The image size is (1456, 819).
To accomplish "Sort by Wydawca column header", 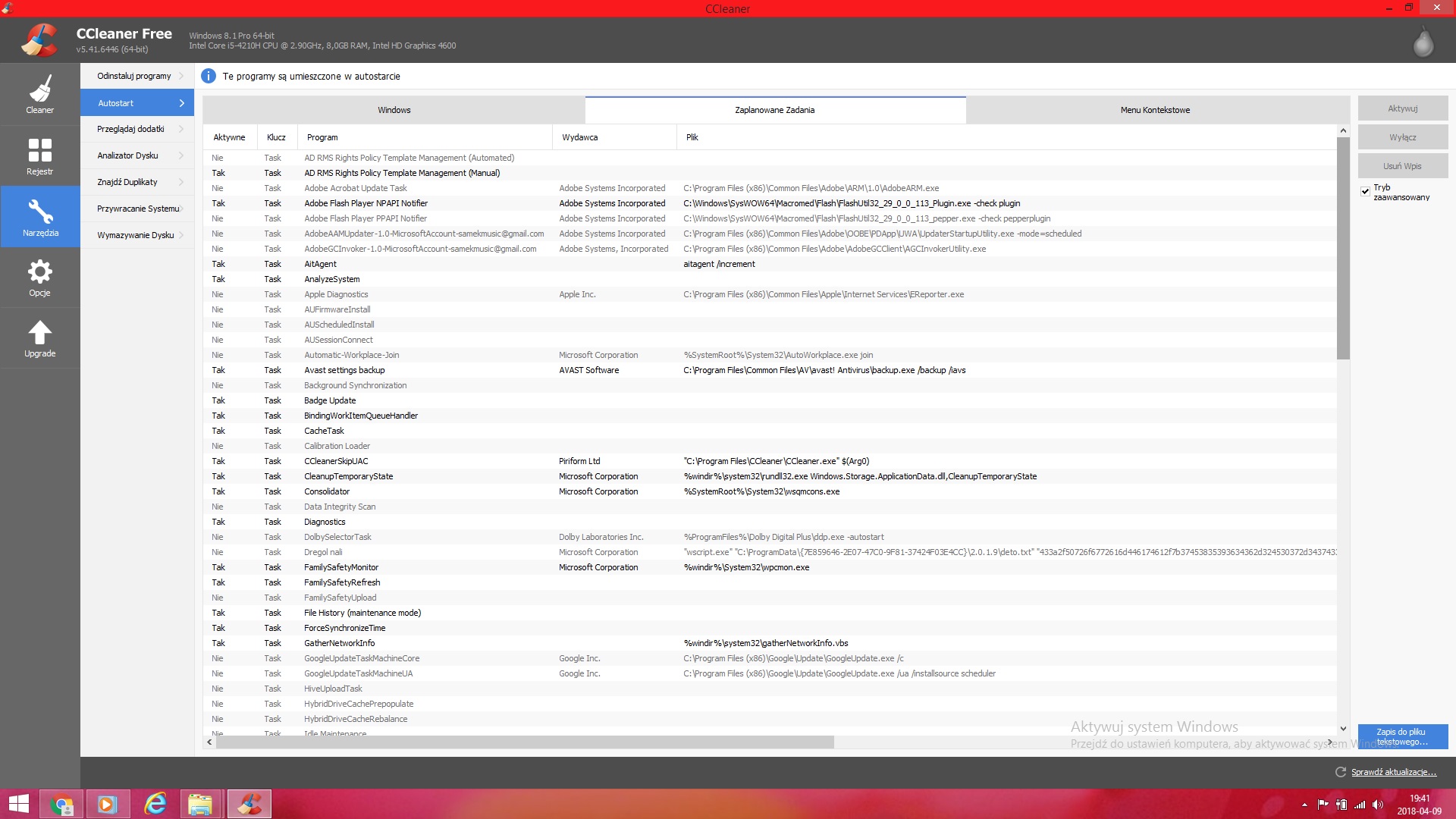I will click(614, 137).
